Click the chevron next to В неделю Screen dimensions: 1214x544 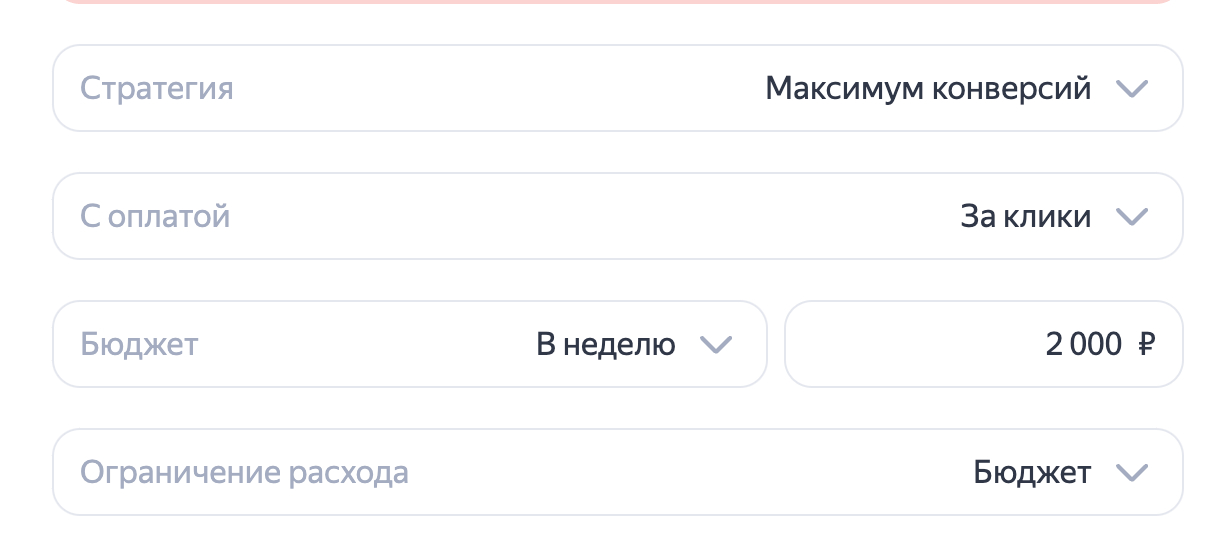point(716,345)
